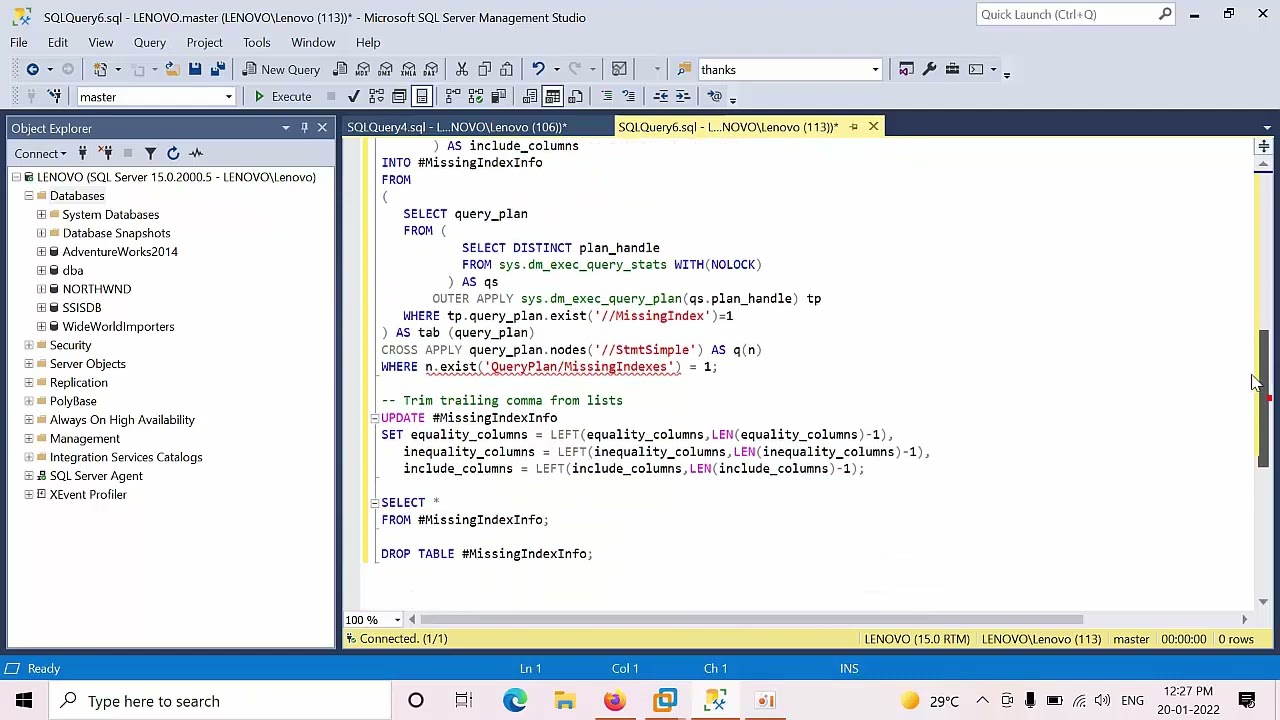Click the Open File folder icon
The height and width of the screenshot is (720, 1280).
click(x=172, y=69)
